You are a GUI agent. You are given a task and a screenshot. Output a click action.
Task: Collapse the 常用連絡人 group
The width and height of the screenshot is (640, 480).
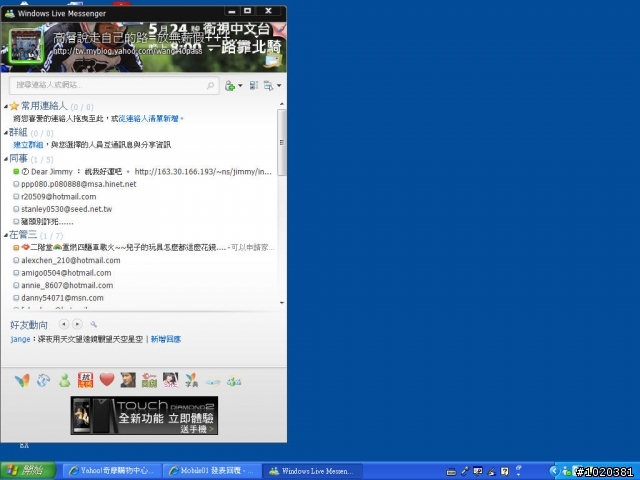click(6, 107)
